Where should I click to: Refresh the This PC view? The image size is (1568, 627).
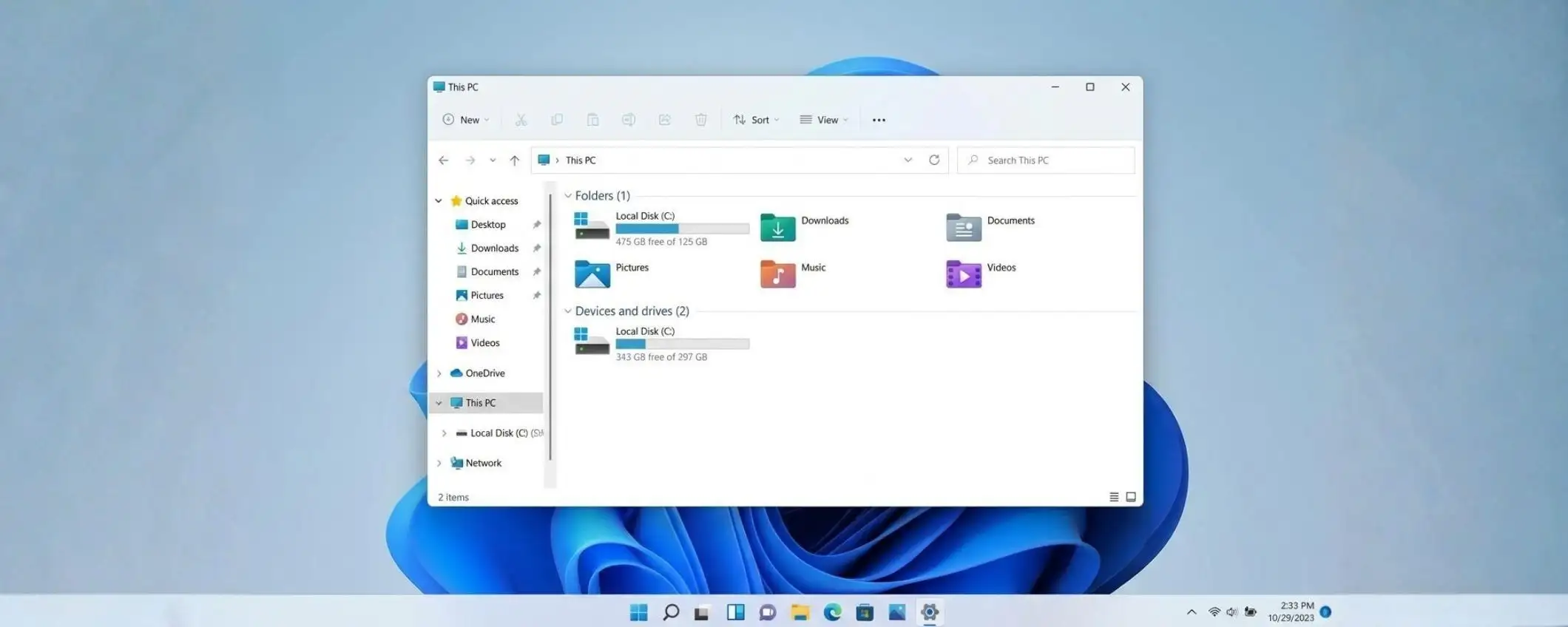[x=934, y=160]
